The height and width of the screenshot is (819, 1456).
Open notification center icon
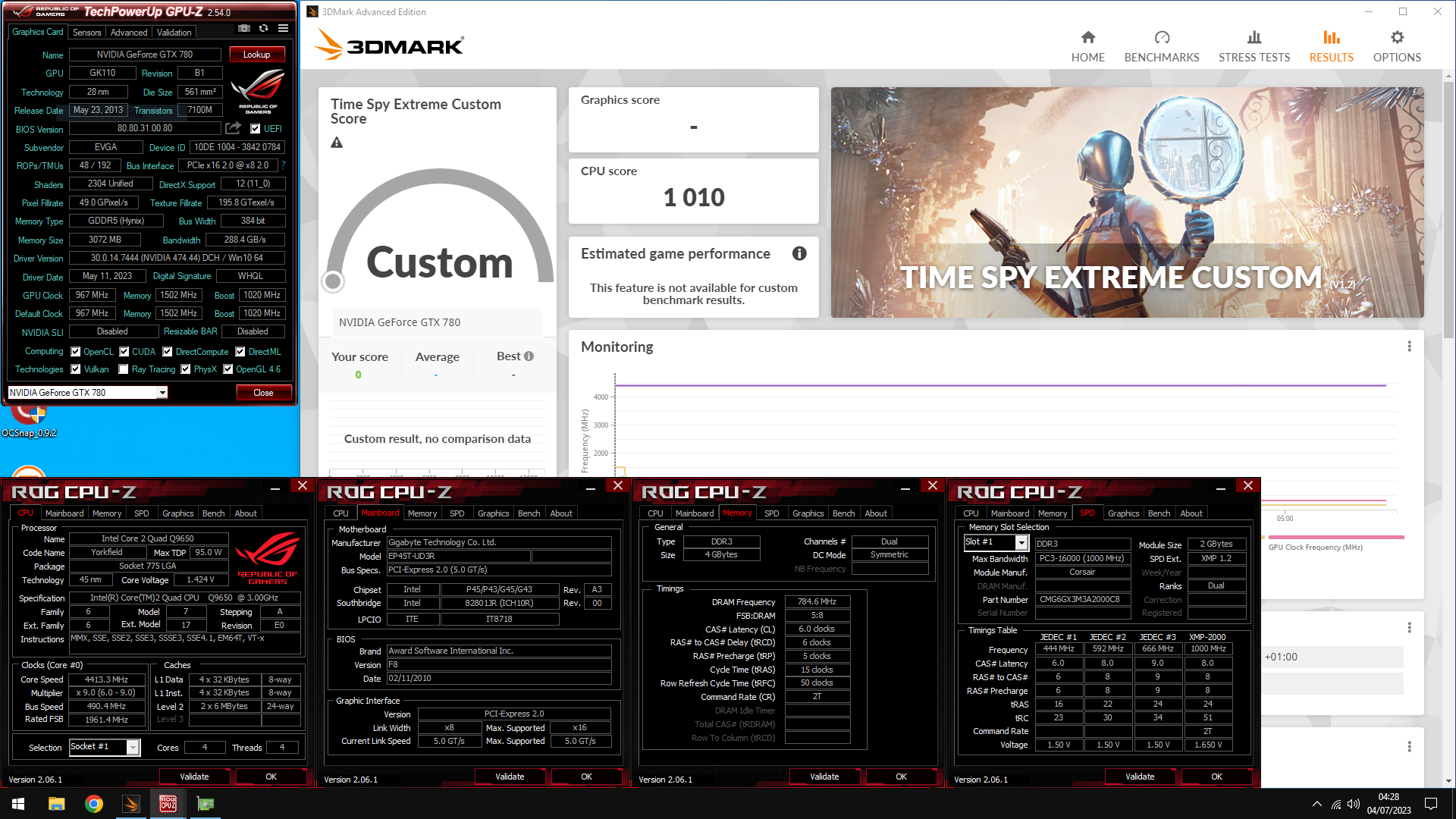[1431, 804]
